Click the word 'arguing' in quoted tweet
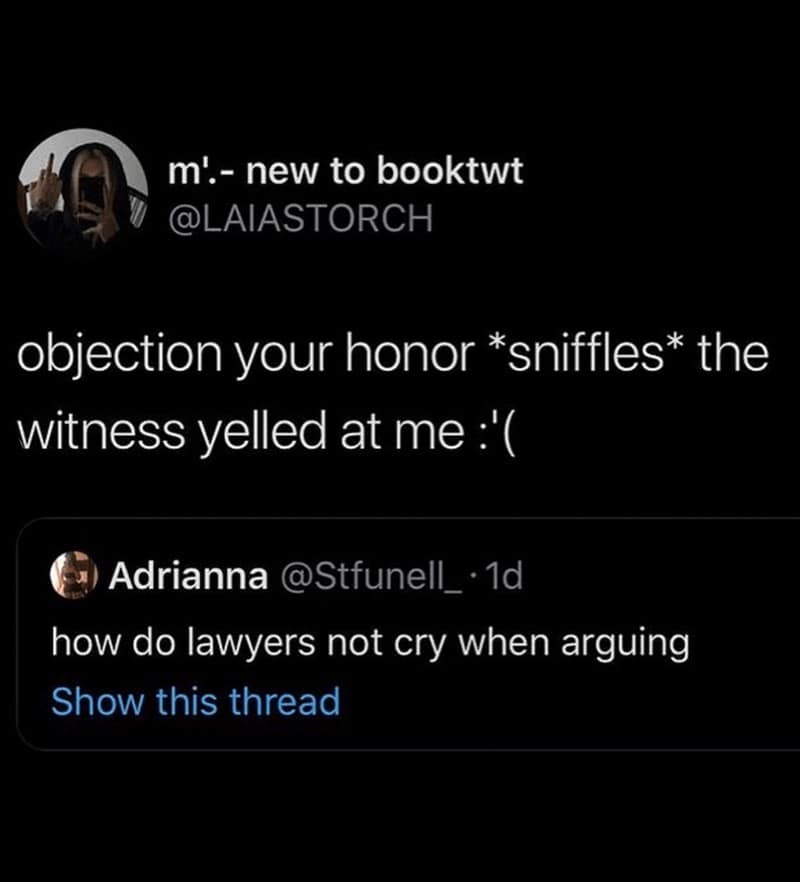 click(x=625, y=645)
